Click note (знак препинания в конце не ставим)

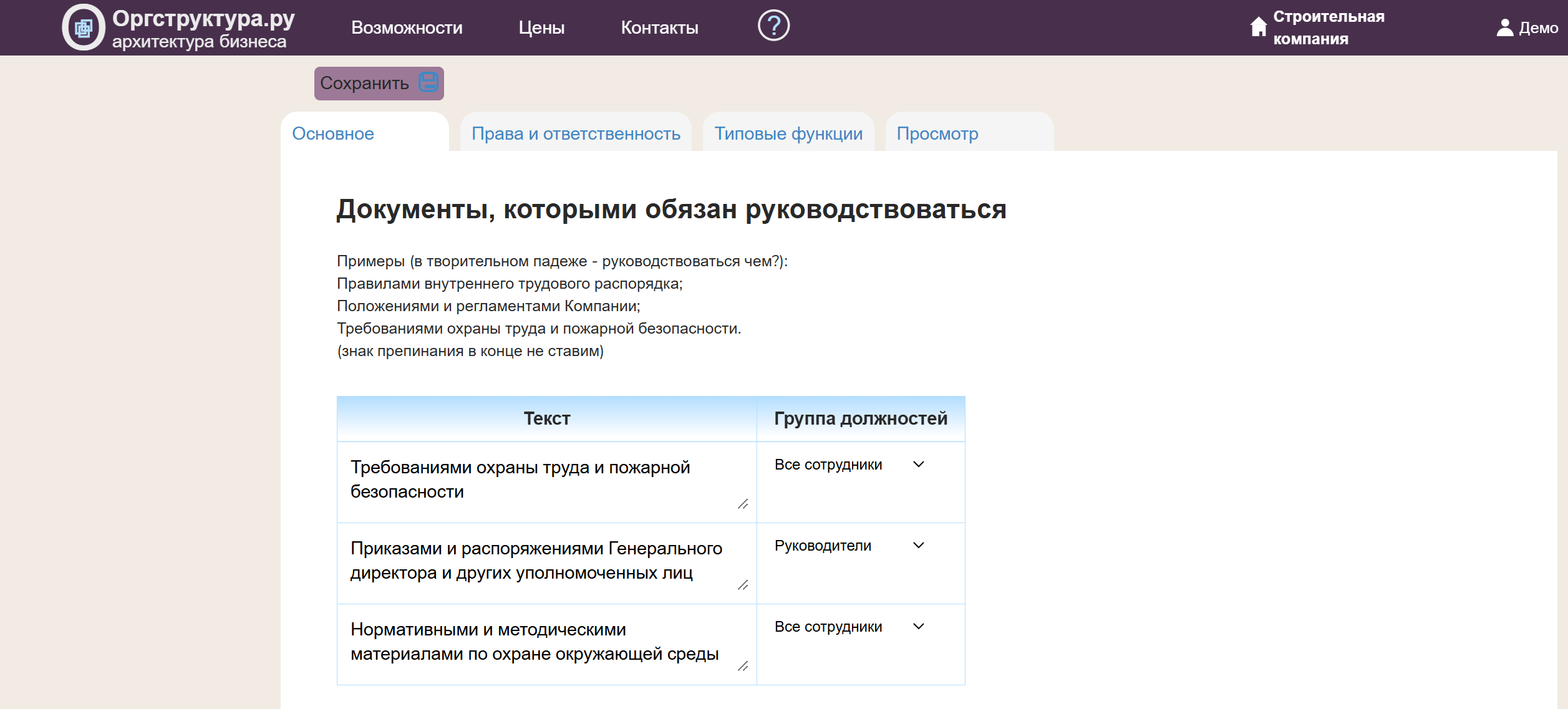click(x=470, y=351)
